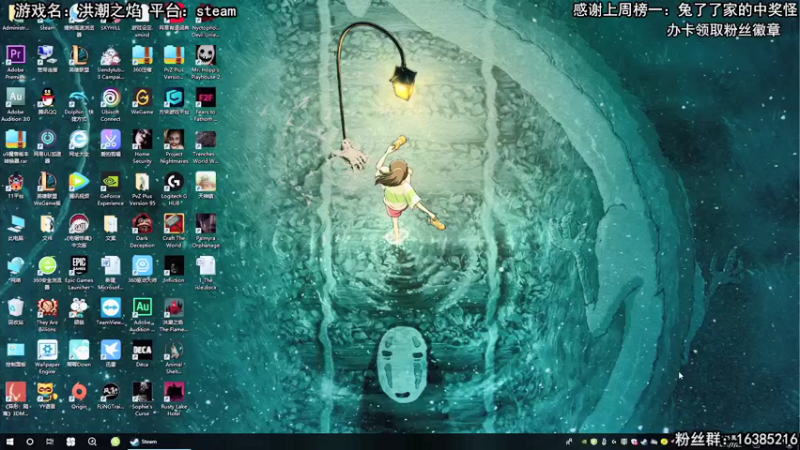Open Craft The World shortcut

pos(174,231)
